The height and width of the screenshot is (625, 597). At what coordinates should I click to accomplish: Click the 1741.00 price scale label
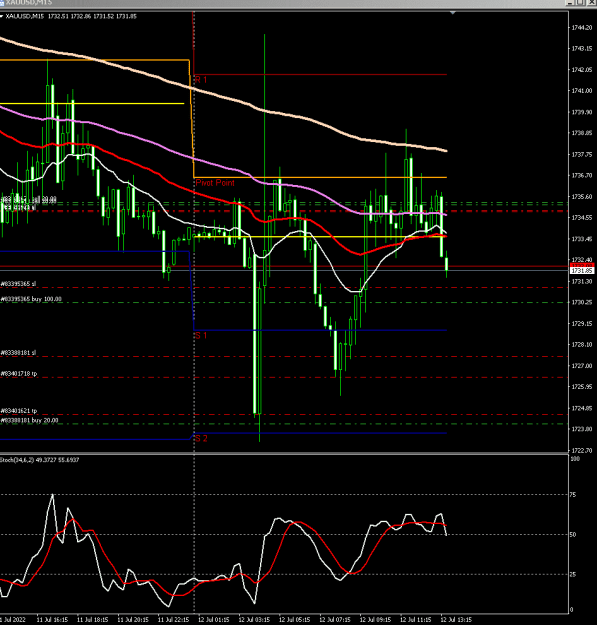click(581, 91)
